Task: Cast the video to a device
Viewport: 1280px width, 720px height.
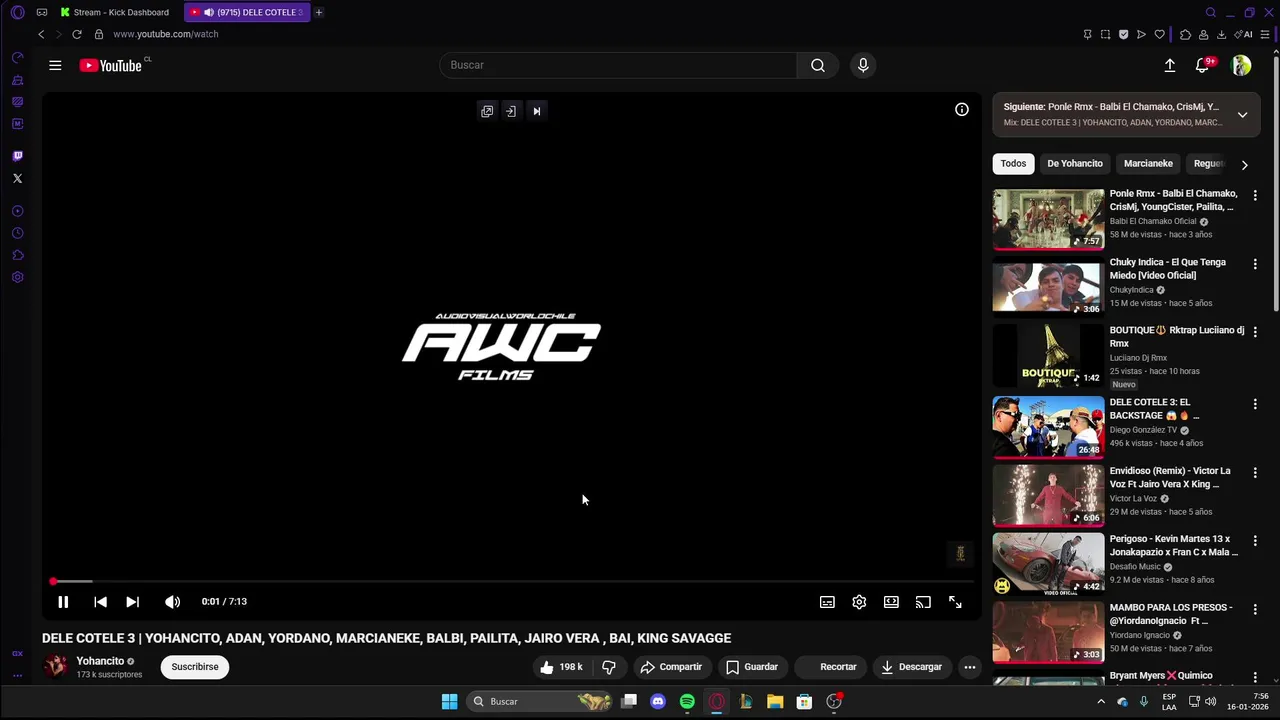Action: coord(923,602)
